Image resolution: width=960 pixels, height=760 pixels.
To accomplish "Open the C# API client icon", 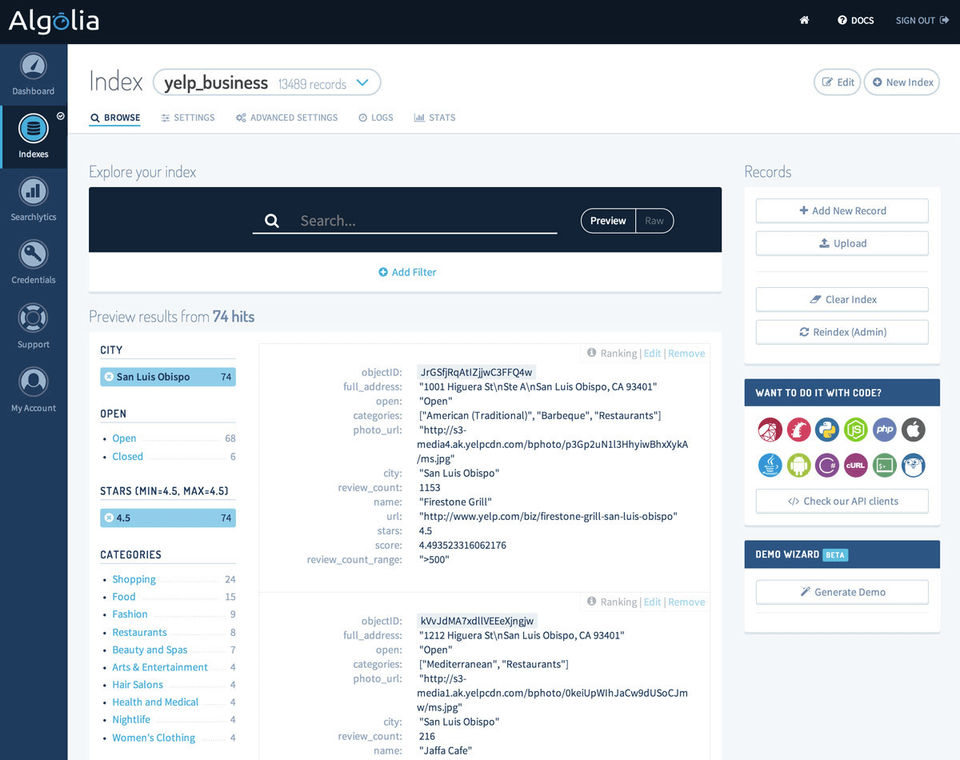I will point(827,465).
